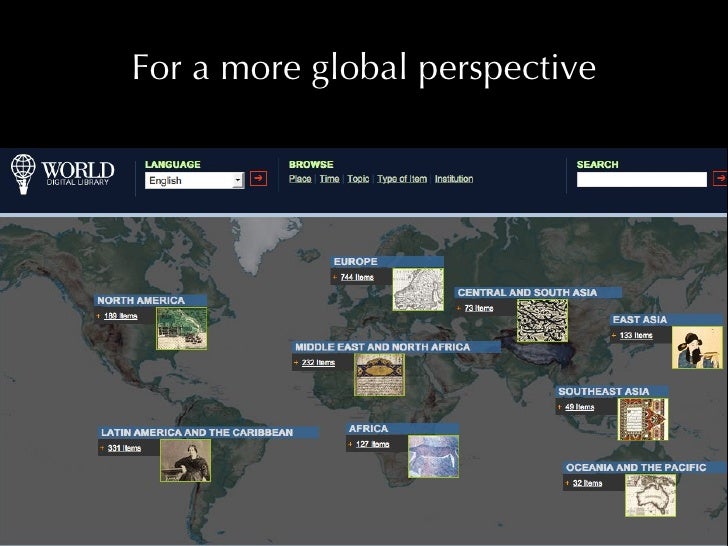Open Europe 744 Items link
The height and width of the screenshot is (546, 728).
(357, 277)
